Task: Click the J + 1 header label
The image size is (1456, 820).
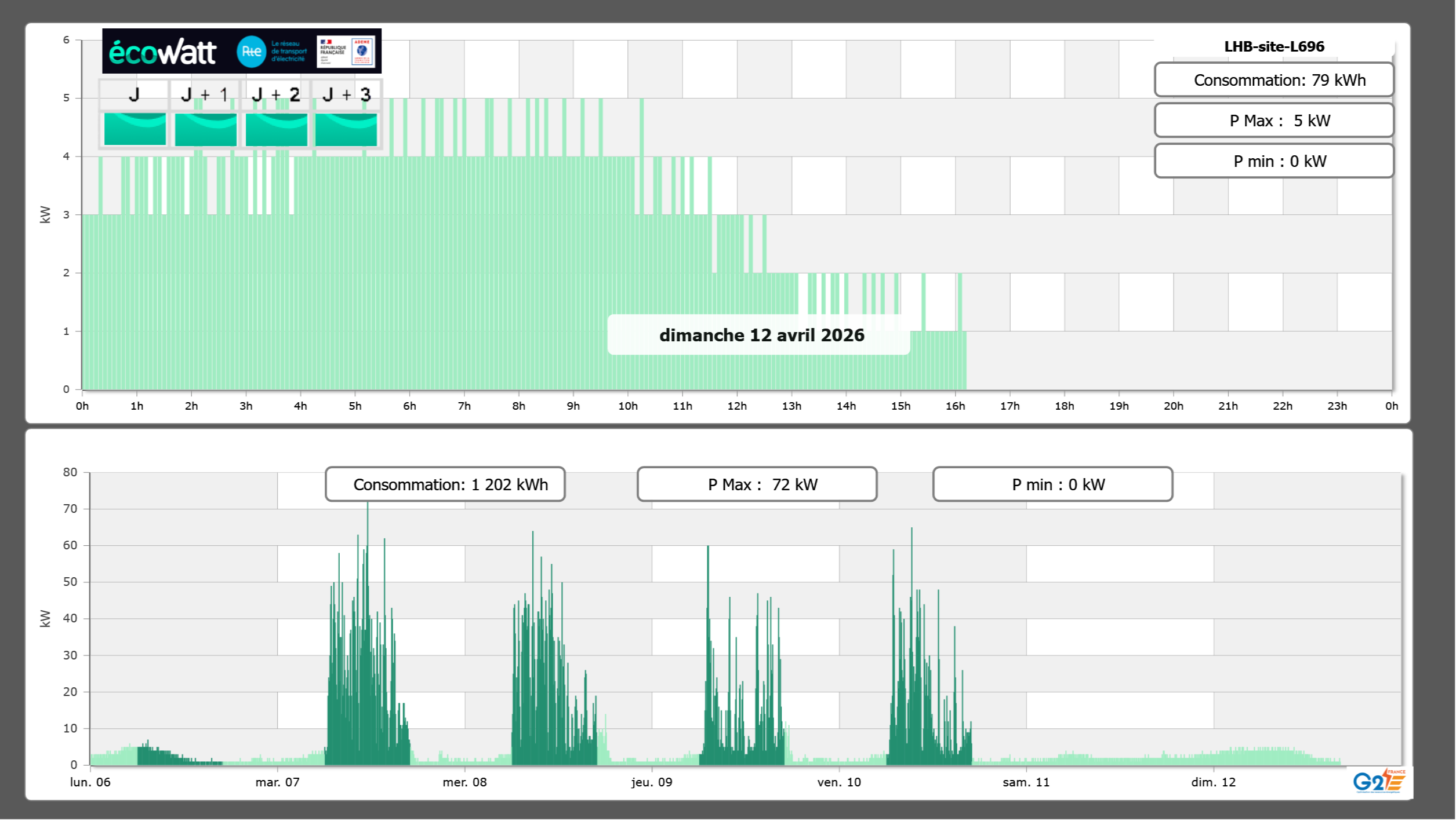Action: [x=205, y=94]
